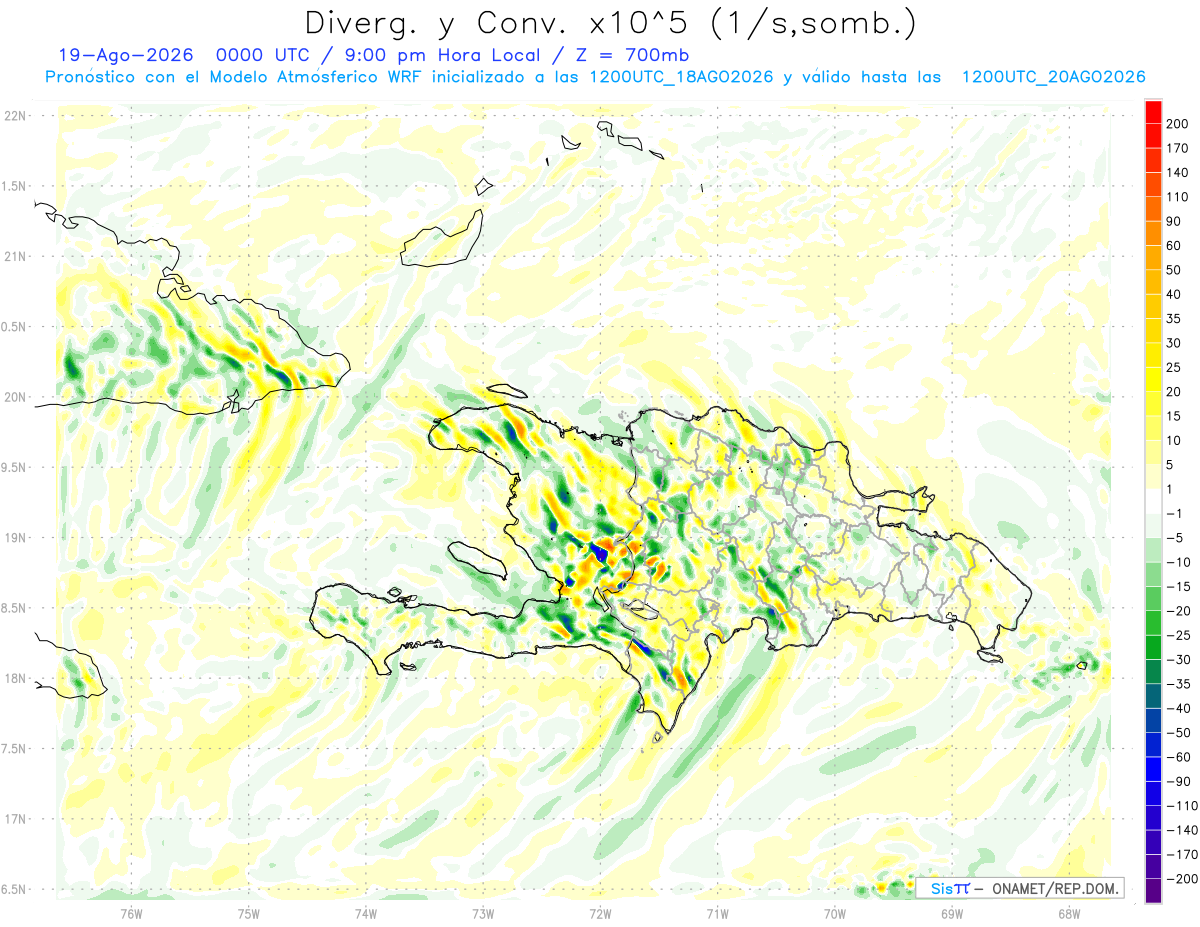Click the '-90' color scale label
The width and height of the screenshot is (1200, 927).
(x=1180, y=782)
